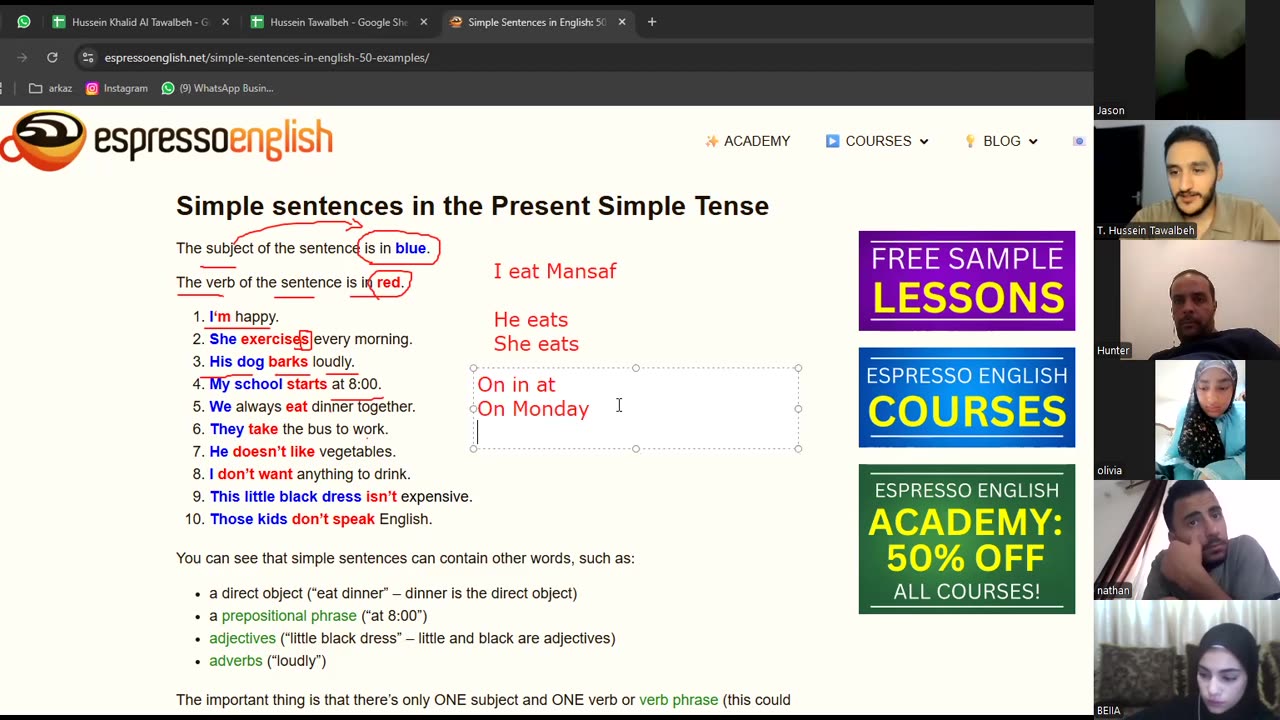Go forward in browser history

coord(22,57)
